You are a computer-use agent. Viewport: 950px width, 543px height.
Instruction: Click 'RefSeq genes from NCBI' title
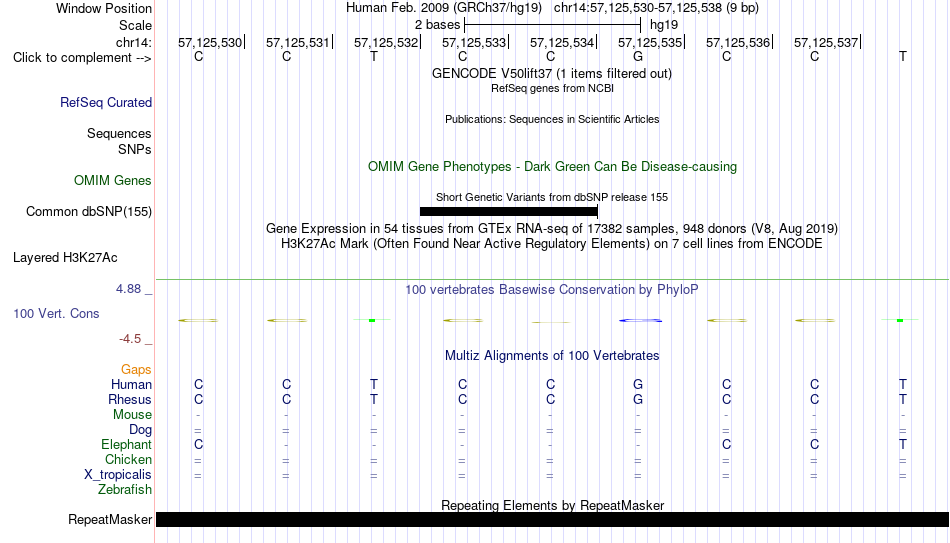pyautogui.click(x=553, y=88)
